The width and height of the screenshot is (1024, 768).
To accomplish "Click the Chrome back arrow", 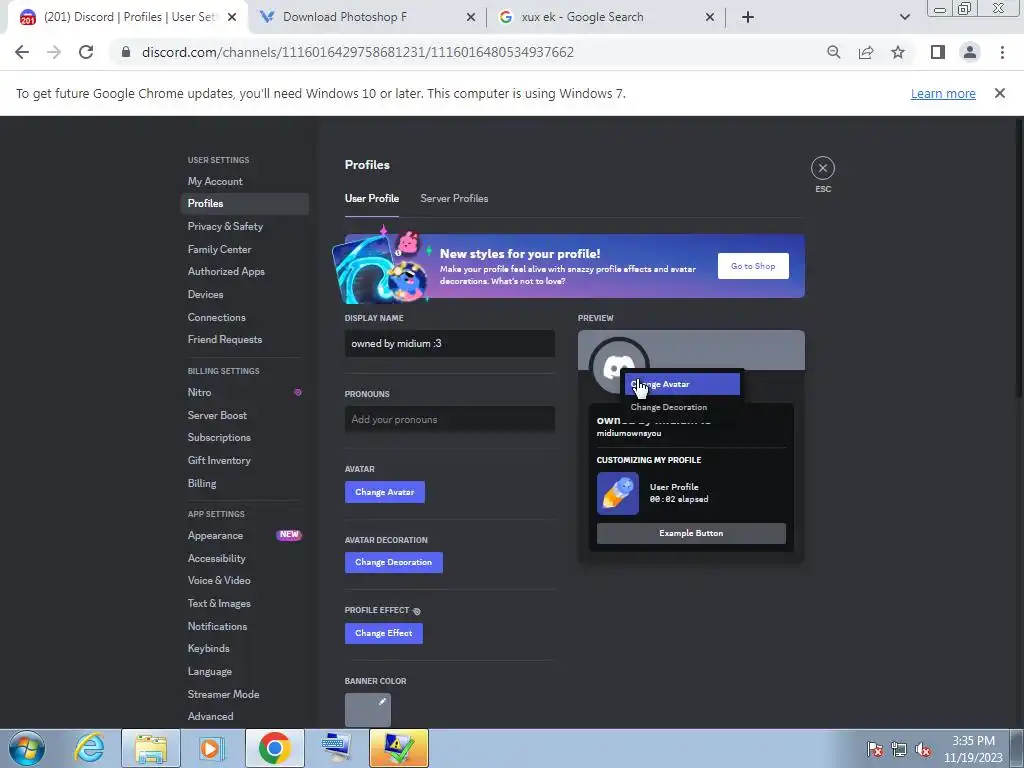I will (22, 52).
